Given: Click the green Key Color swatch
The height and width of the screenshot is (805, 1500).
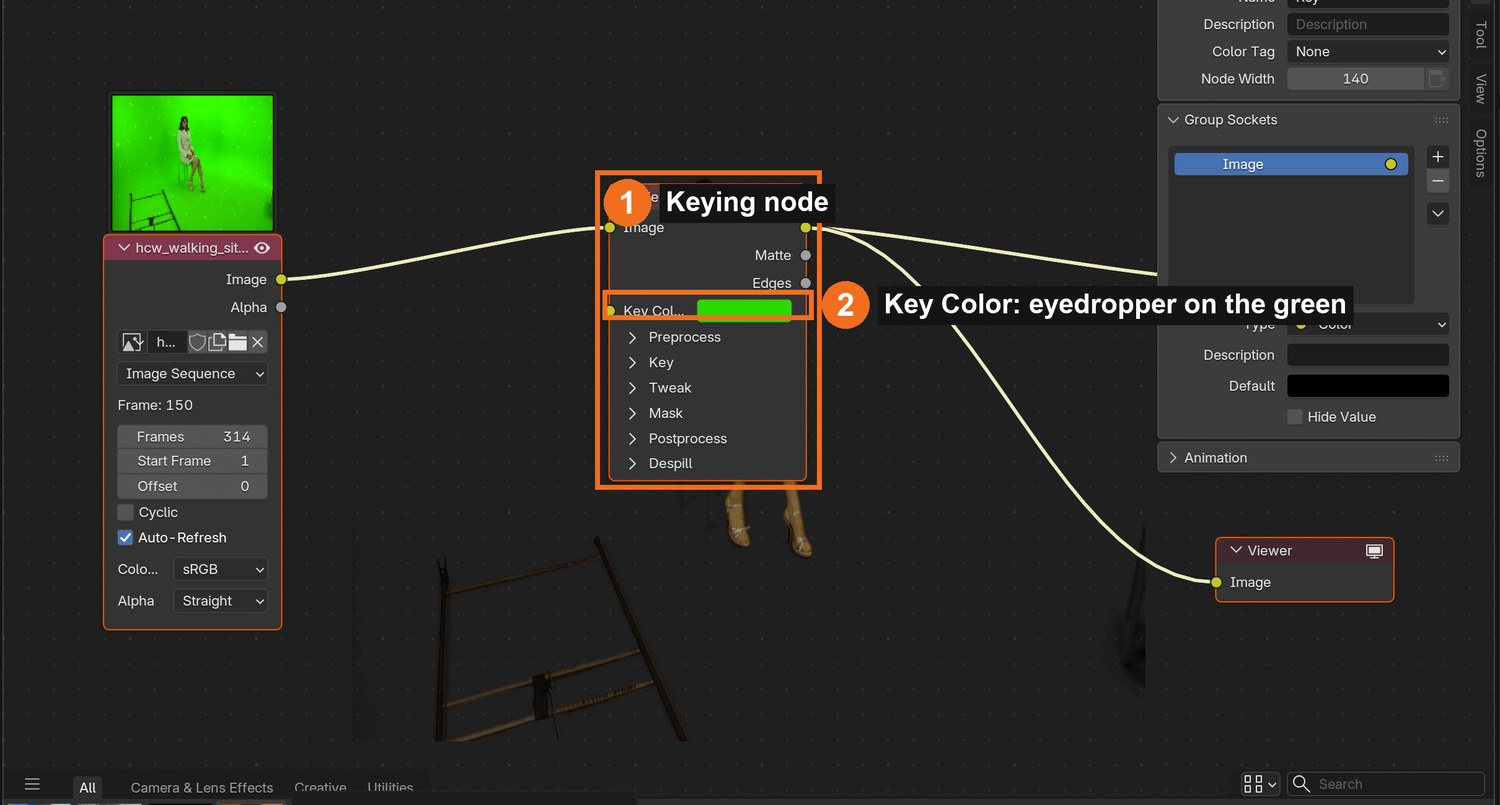Looking at the screenshot, I should pos(744,310).
